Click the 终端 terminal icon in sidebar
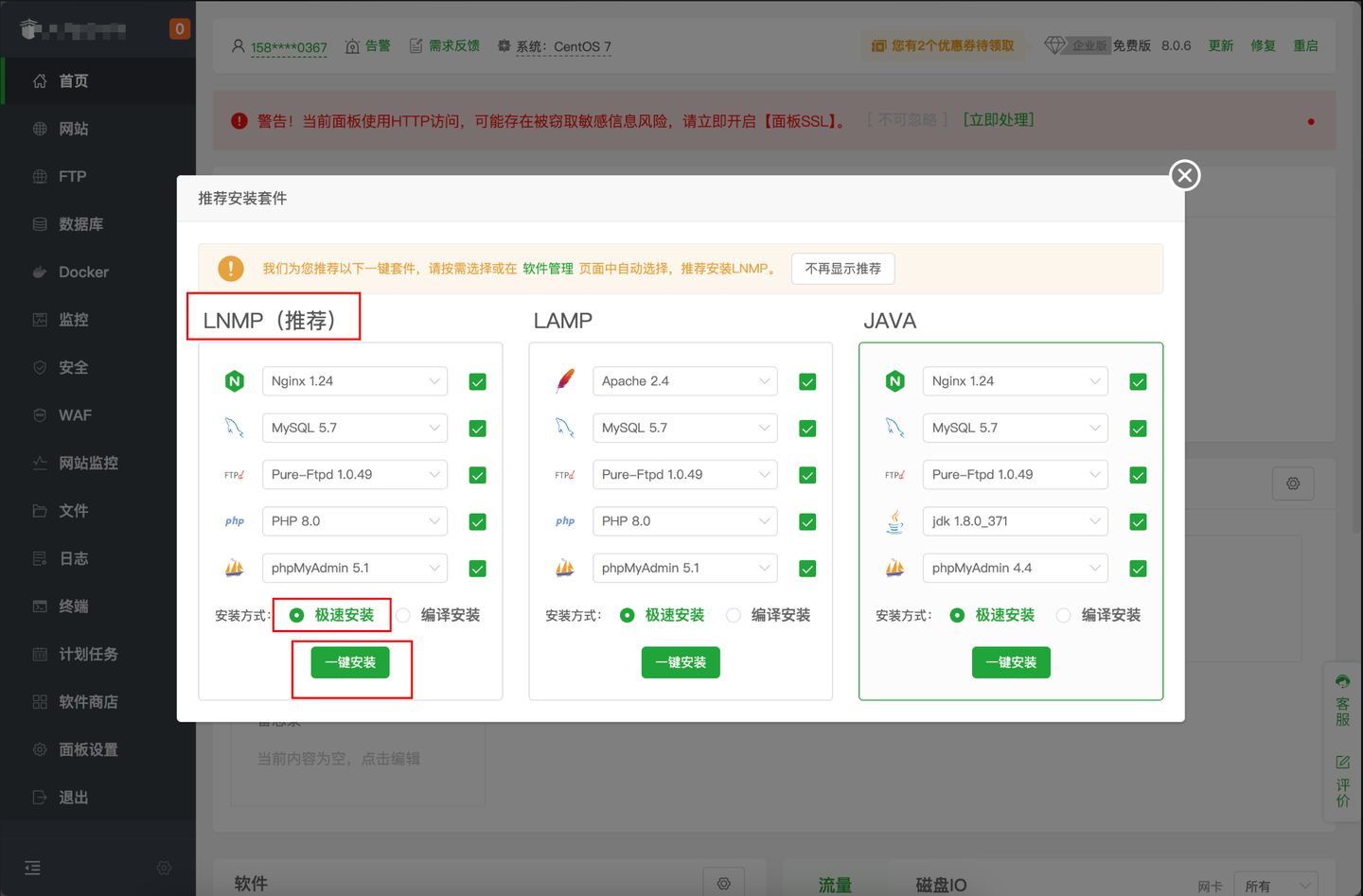This screenshot has height=896, width=1363. coord(40,606)
